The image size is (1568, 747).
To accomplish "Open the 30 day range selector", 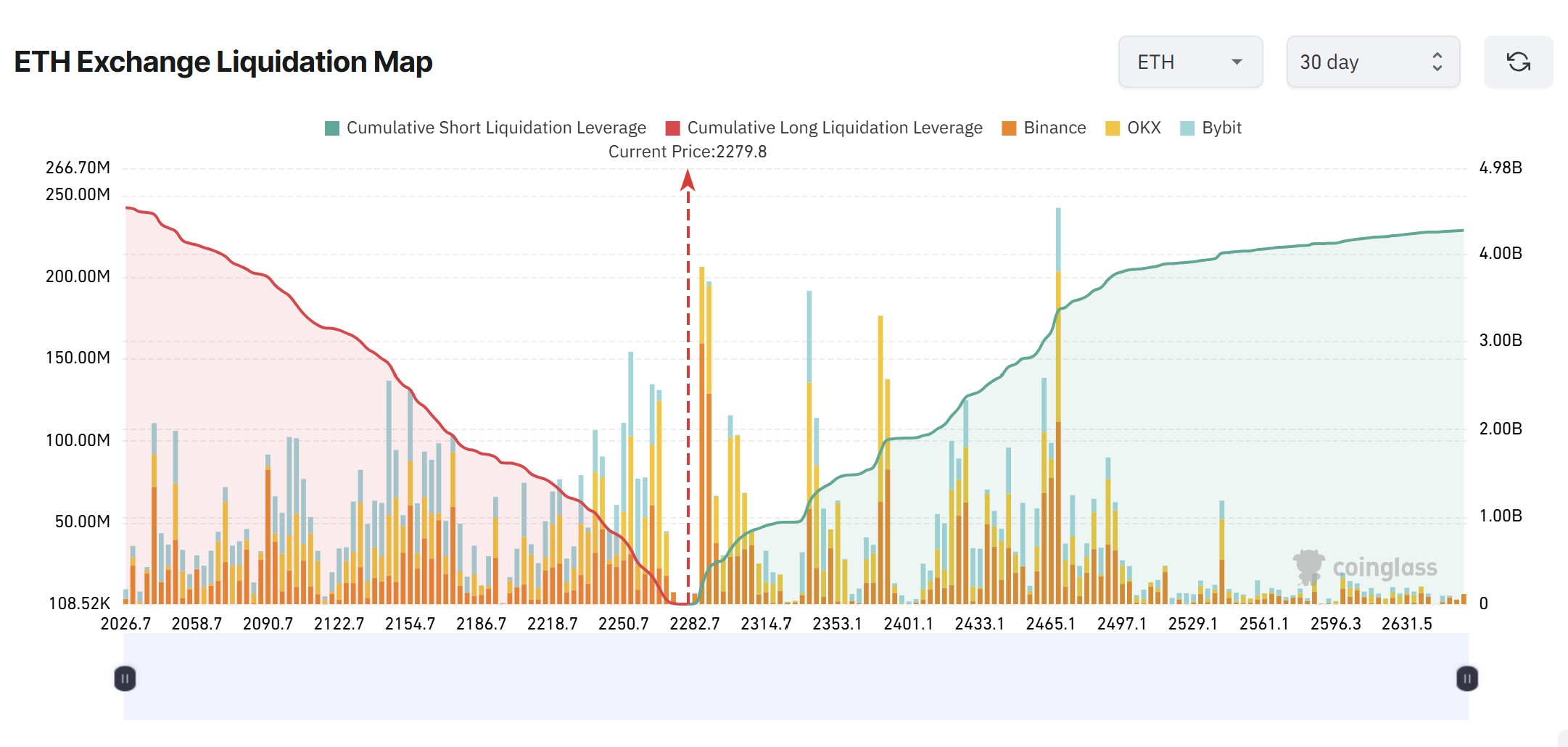I will point(1372,62).
